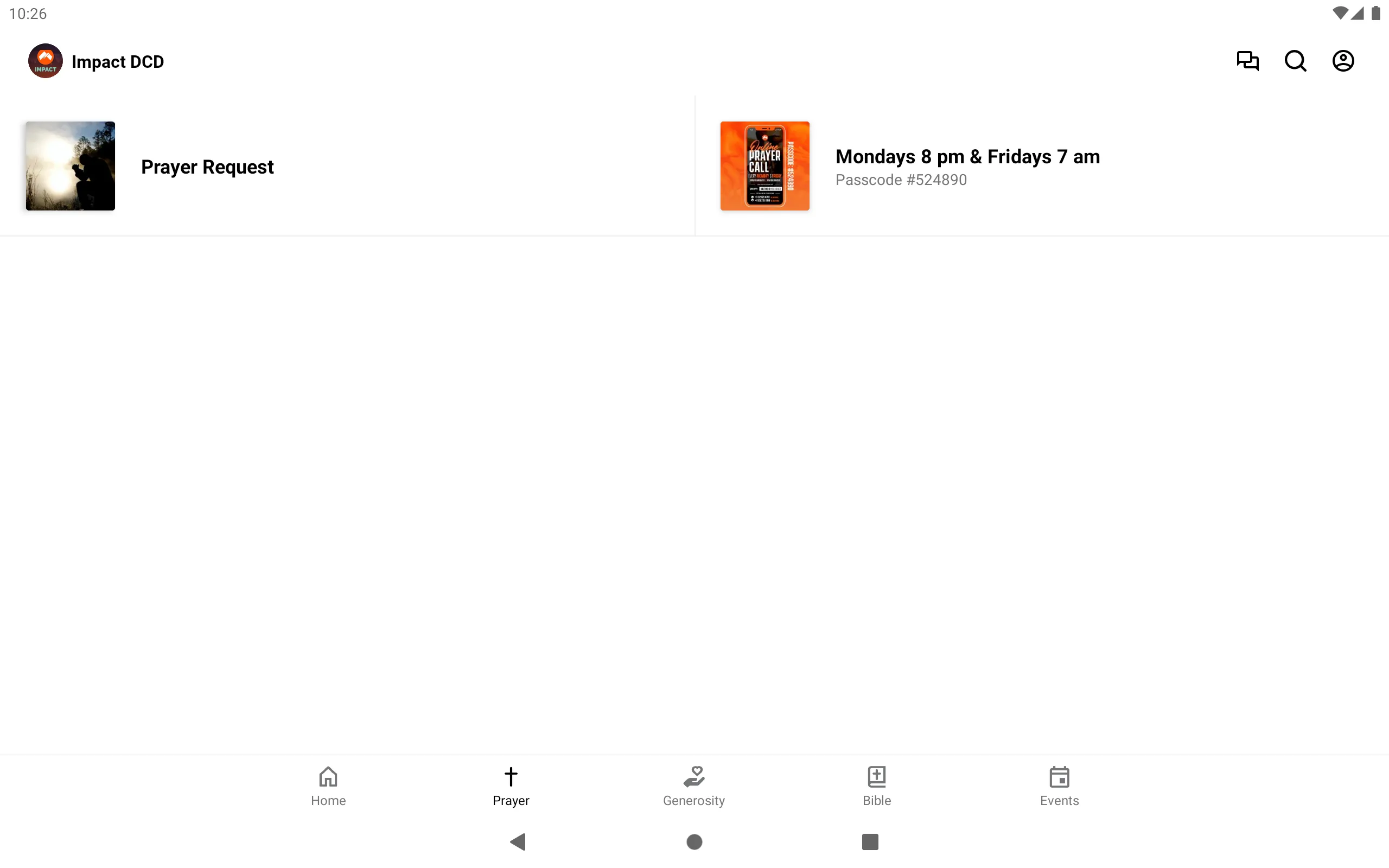The image size is (1389, 868).
Task: Tap the Prayer Call orange thumbnail
Action: coord(765,165)
